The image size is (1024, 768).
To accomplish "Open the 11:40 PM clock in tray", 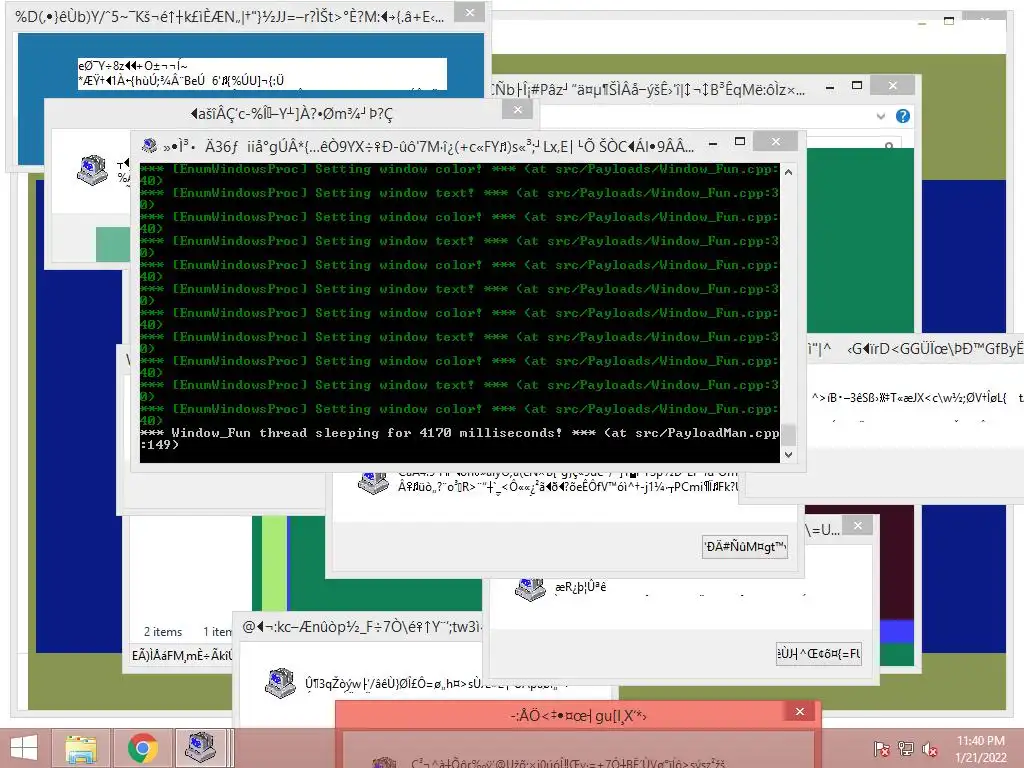I will point(980,749).
